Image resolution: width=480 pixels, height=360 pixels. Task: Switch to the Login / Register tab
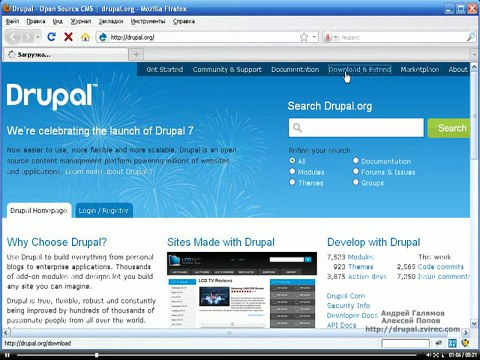tap(104, 210)
